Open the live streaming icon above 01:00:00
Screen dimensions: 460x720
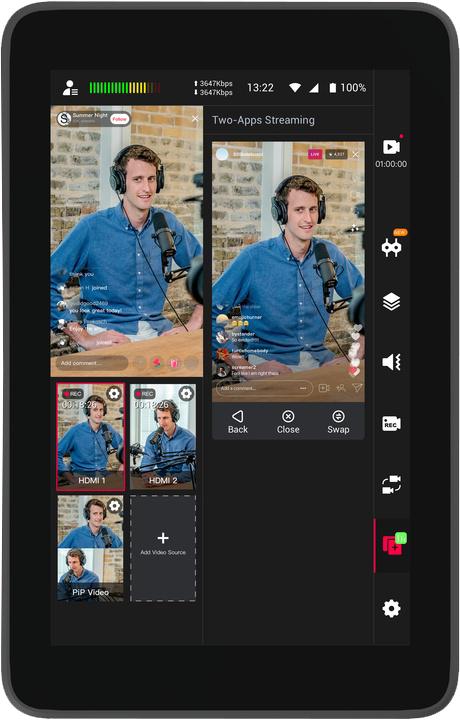391,146
